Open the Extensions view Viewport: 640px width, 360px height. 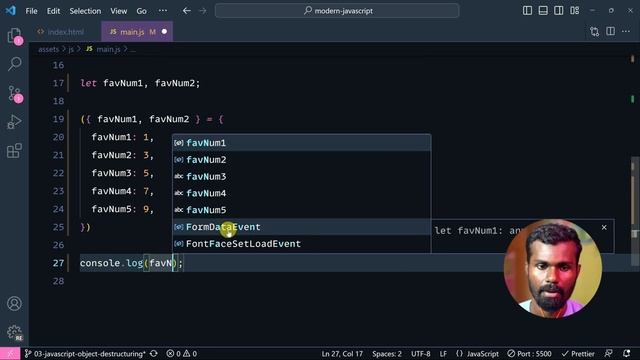[x=14, y=151]
